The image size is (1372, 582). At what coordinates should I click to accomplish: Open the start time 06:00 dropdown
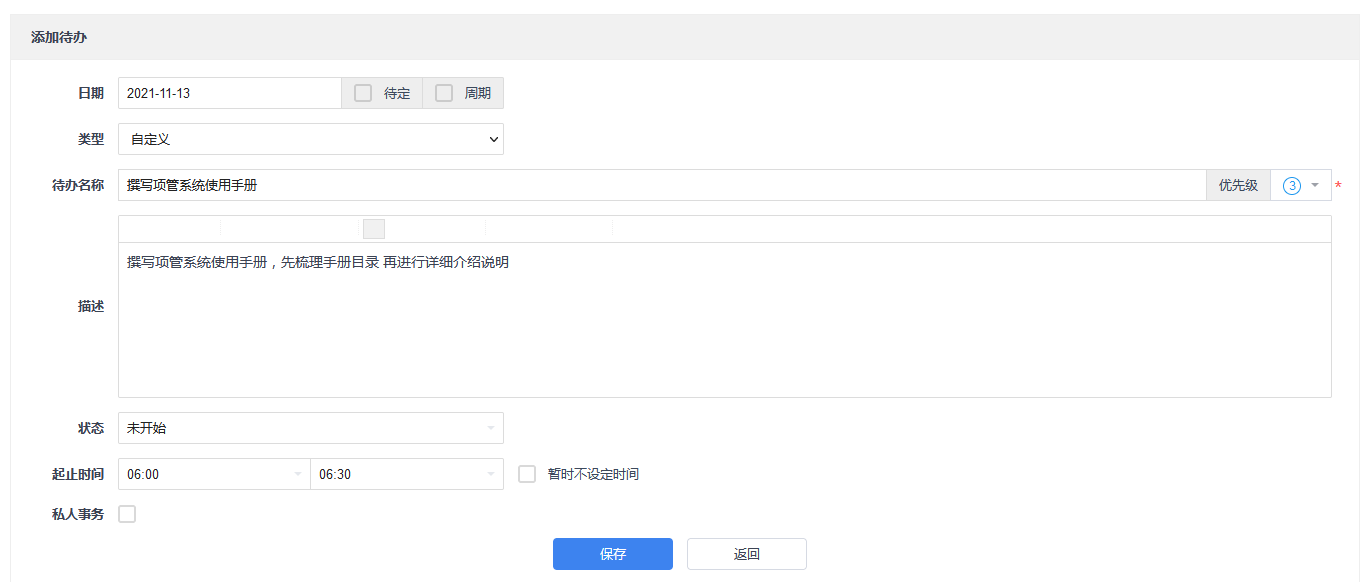coord(214,474)
